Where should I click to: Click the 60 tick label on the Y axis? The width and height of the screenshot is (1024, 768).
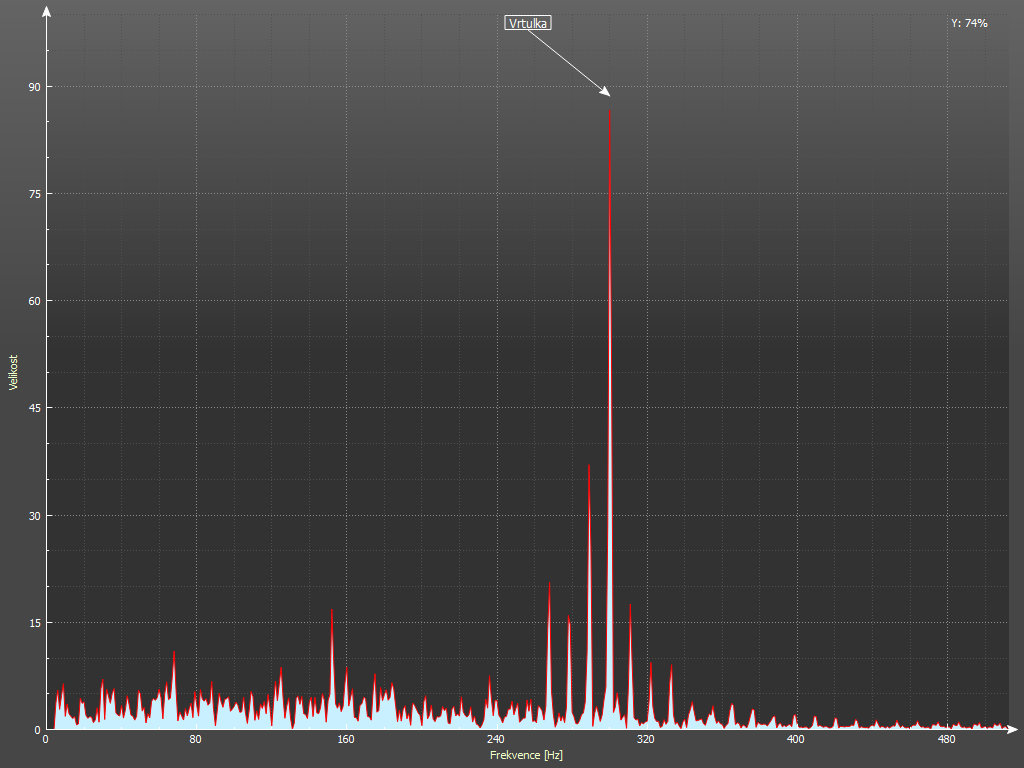pyautogui.click(x=34, y=301)
